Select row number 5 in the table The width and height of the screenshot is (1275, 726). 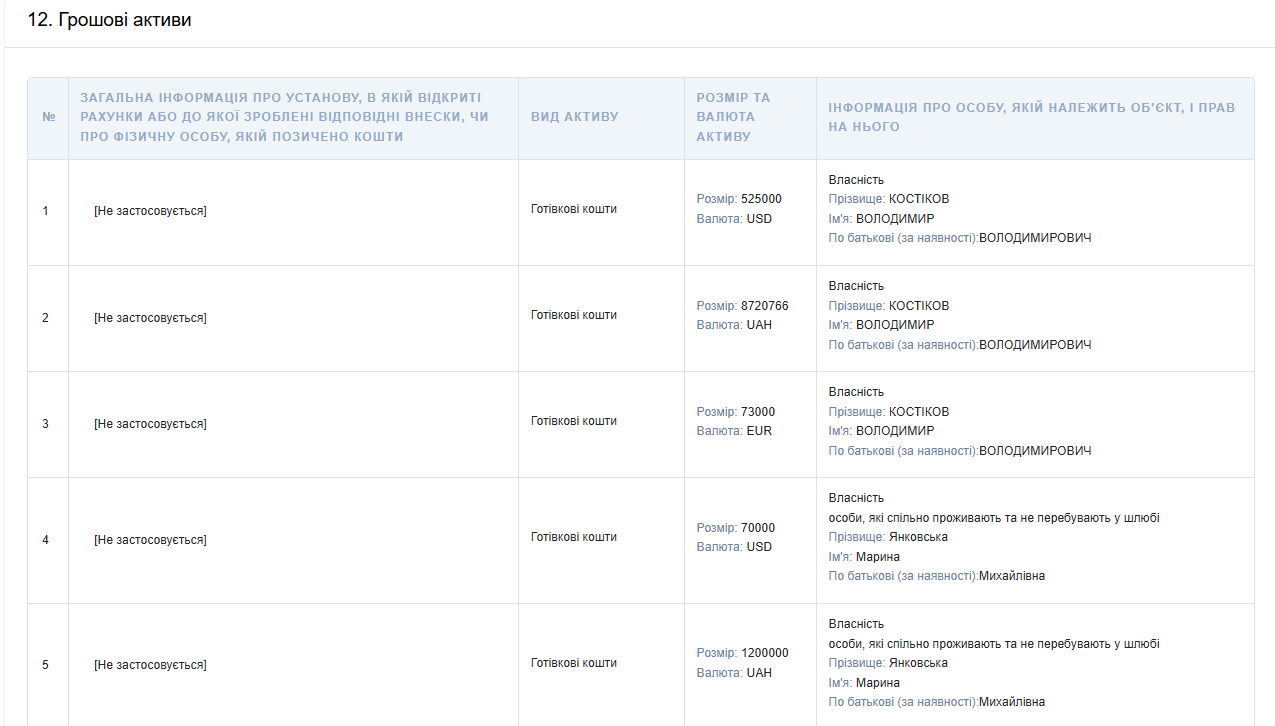coord(45,665)
